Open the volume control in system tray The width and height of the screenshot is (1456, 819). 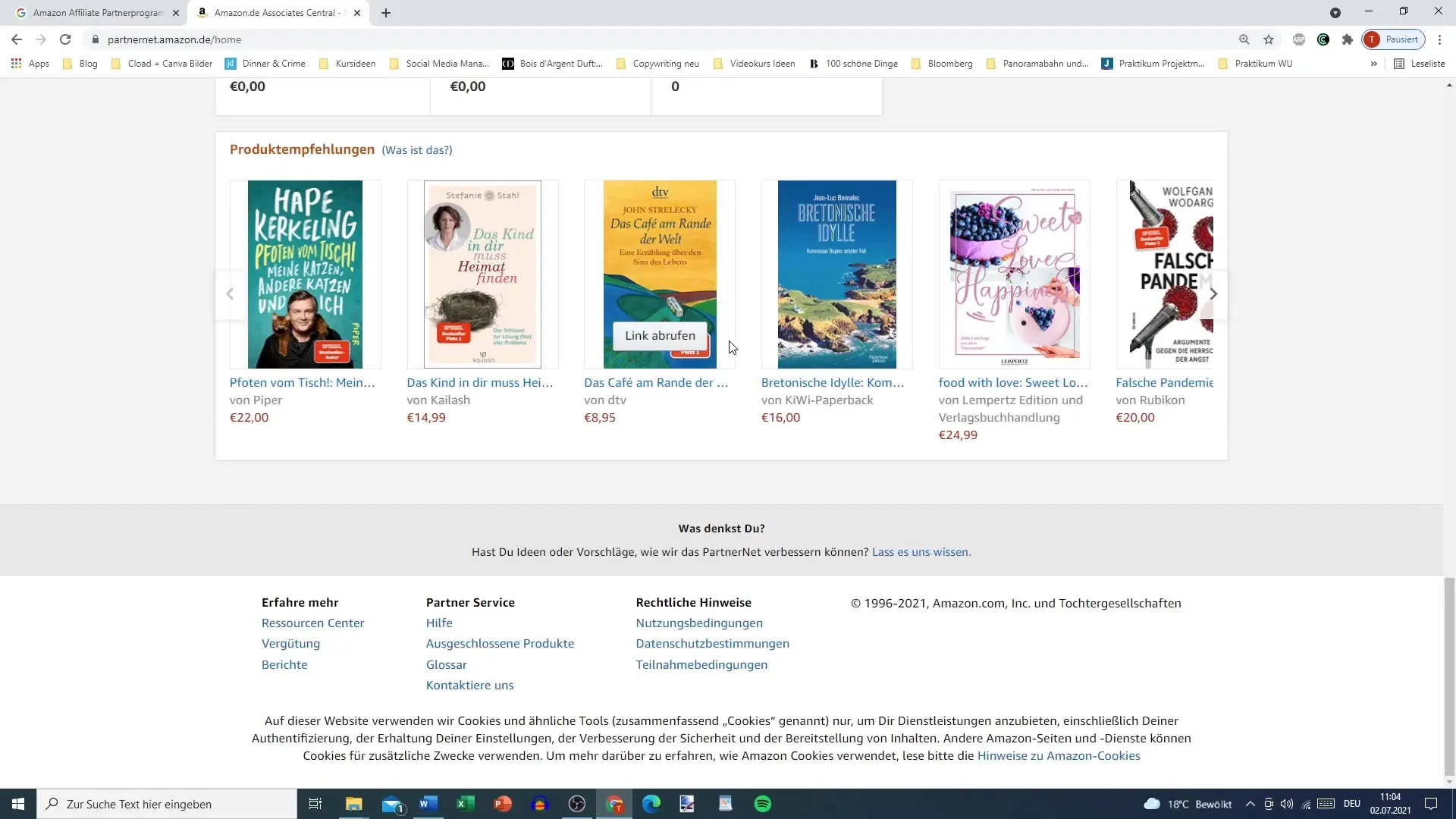pos(1287,804)
